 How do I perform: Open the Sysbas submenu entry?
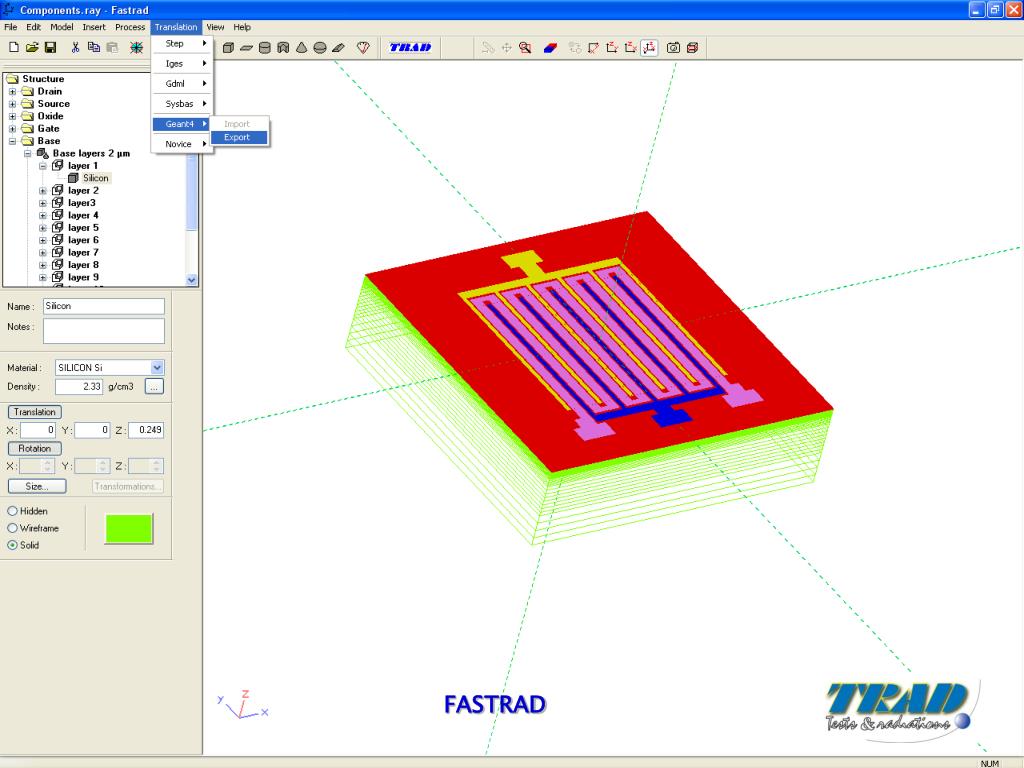tap(182, 104)
